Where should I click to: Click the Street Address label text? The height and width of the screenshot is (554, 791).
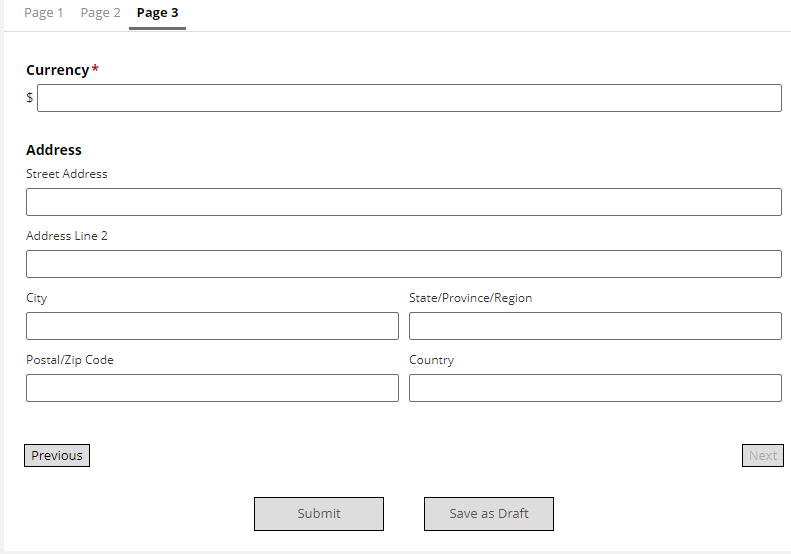[x=67, y=174]
